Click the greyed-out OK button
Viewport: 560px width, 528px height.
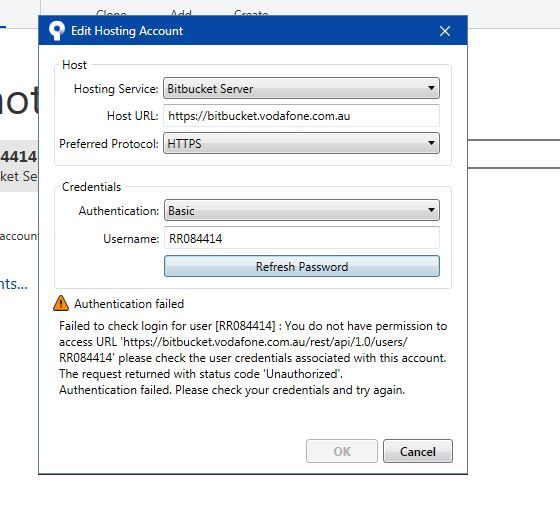coord(341,451)
